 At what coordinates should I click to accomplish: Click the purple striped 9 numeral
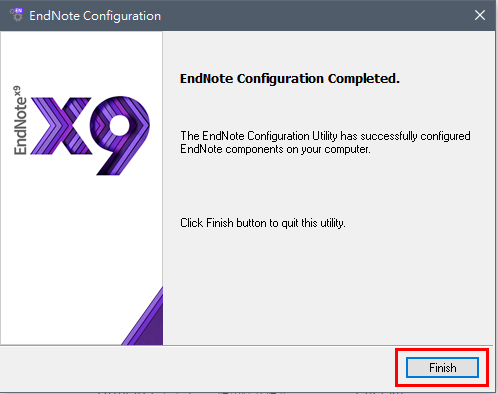click(x=120, y=135)
